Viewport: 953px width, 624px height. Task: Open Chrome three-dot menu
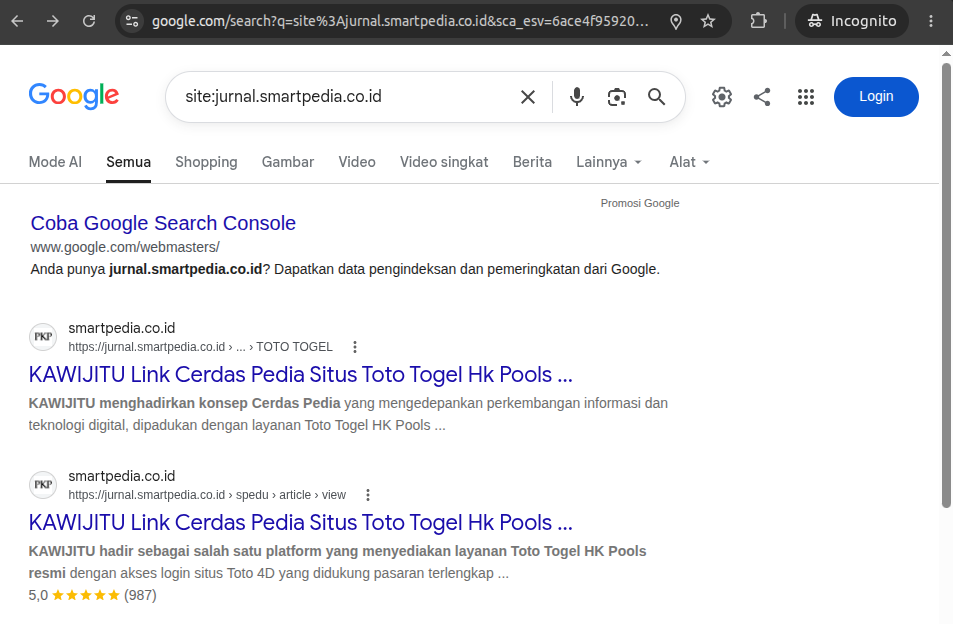point(931,21)
